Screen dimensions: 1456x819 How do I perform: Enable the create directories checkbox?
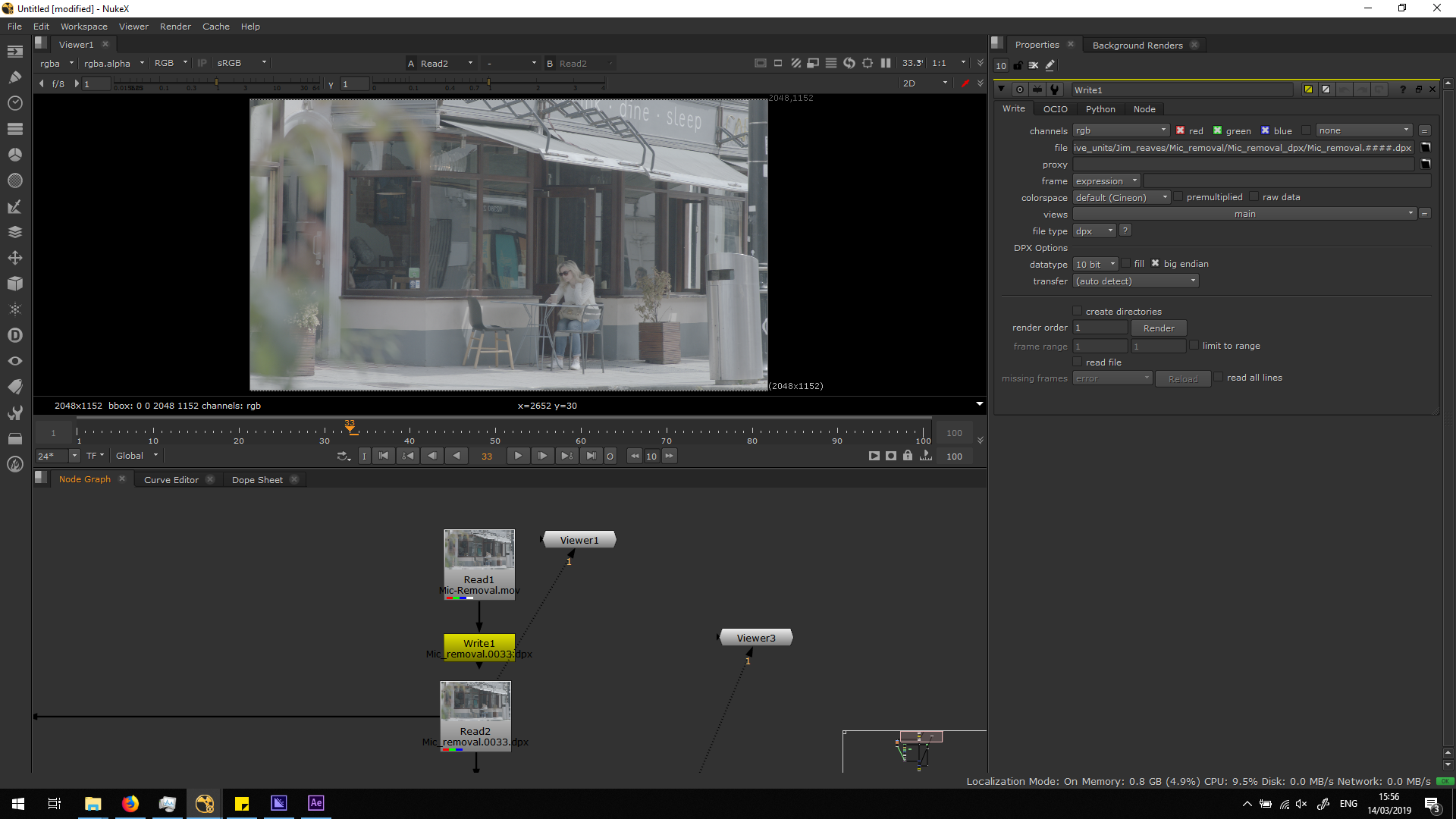[1077, 311]
